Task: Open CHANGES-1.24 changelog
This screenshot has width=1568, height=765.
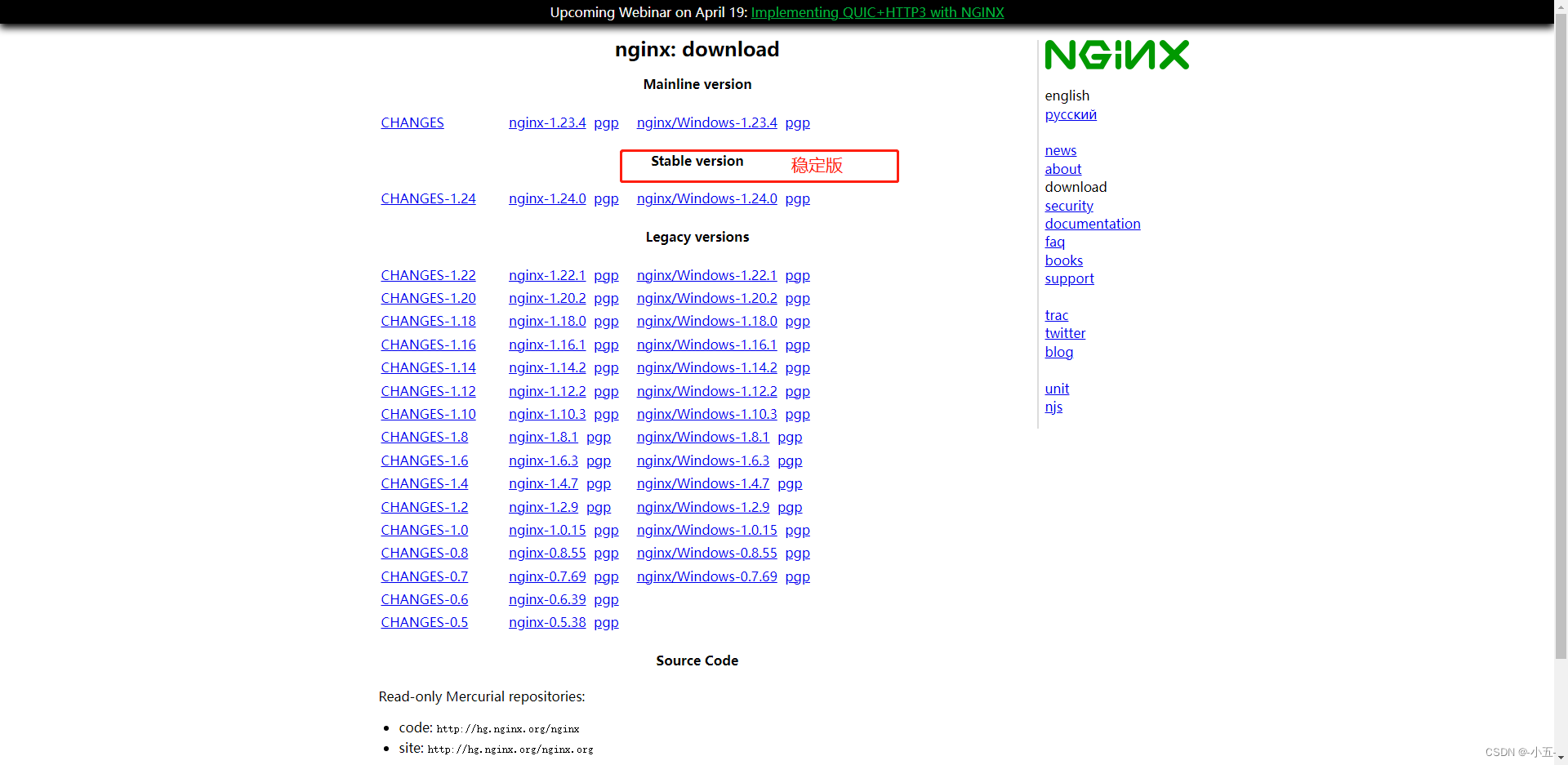Action: click(428, 198)
